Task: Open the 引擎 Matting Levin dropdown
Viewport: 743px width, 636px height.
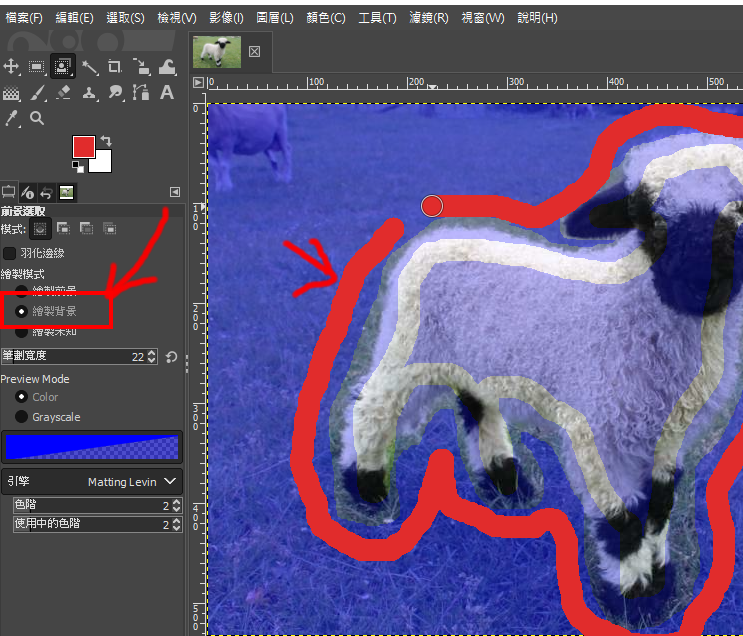Action: (x=92, y=482)
